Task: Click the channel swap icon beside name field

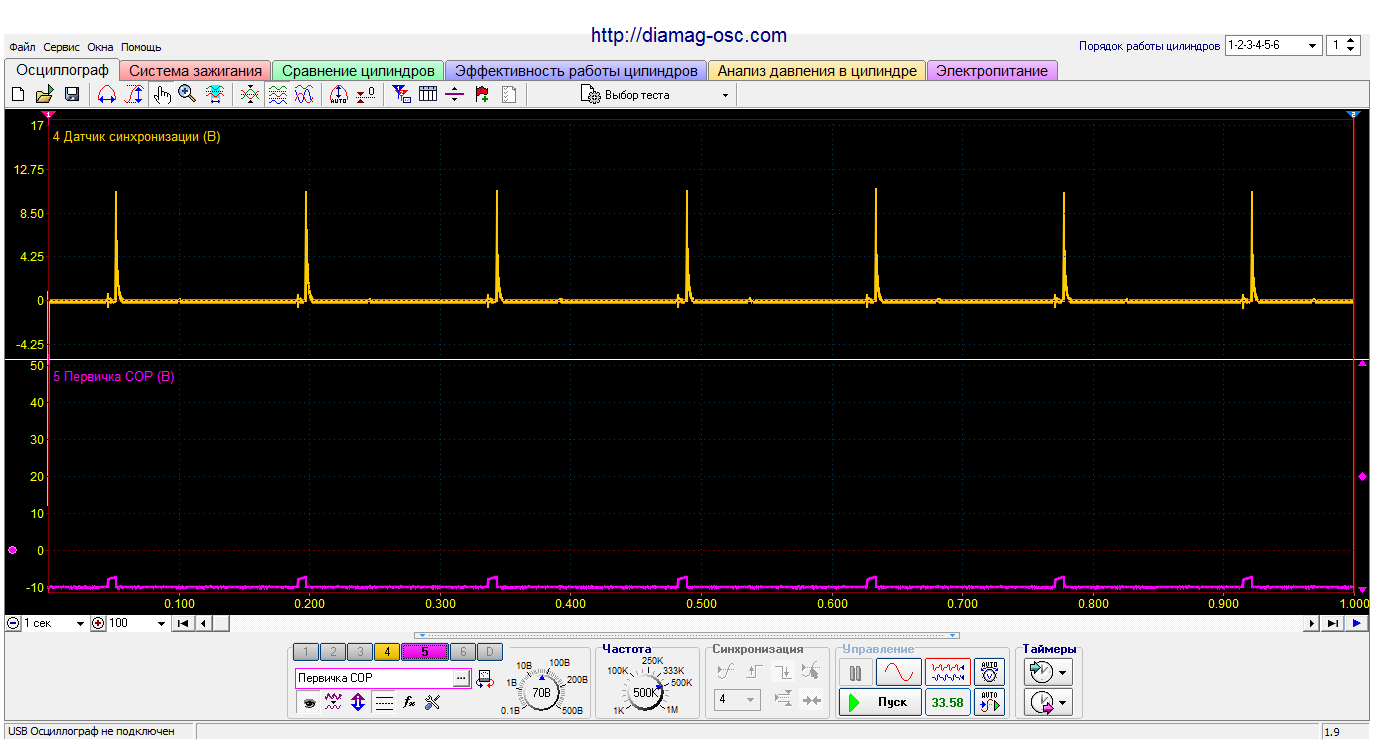Action: tap(485, 679)
